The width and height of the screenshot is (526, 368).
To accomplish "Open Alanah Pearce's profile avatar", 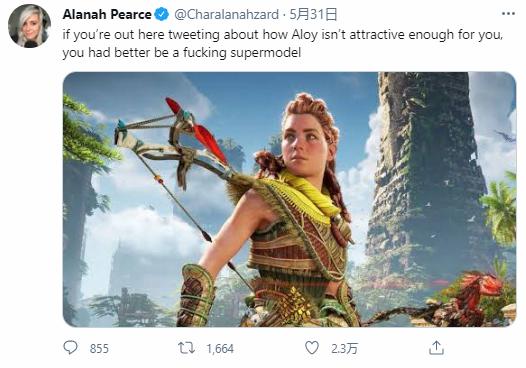I will point(30,26).
